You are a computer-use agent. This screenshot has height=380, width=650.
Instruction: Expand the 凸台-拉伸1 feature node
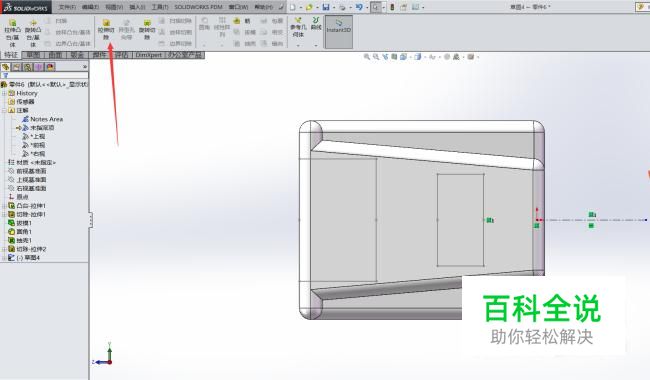[x=4, y=206]
